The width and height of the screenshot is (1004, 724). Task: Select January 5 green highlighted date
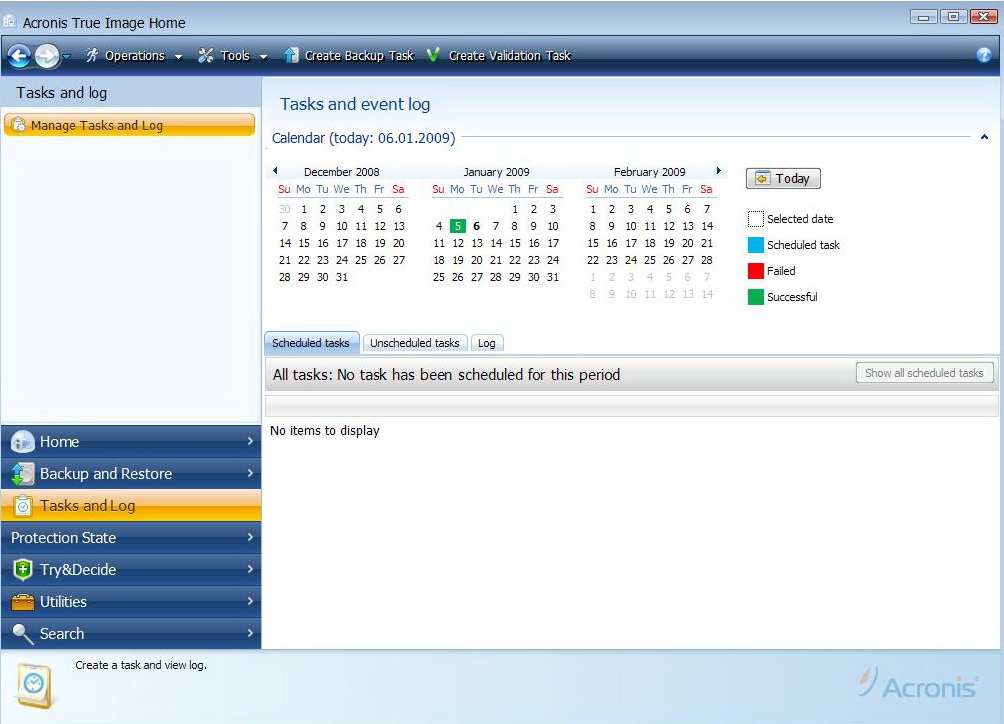click(458, 226)
